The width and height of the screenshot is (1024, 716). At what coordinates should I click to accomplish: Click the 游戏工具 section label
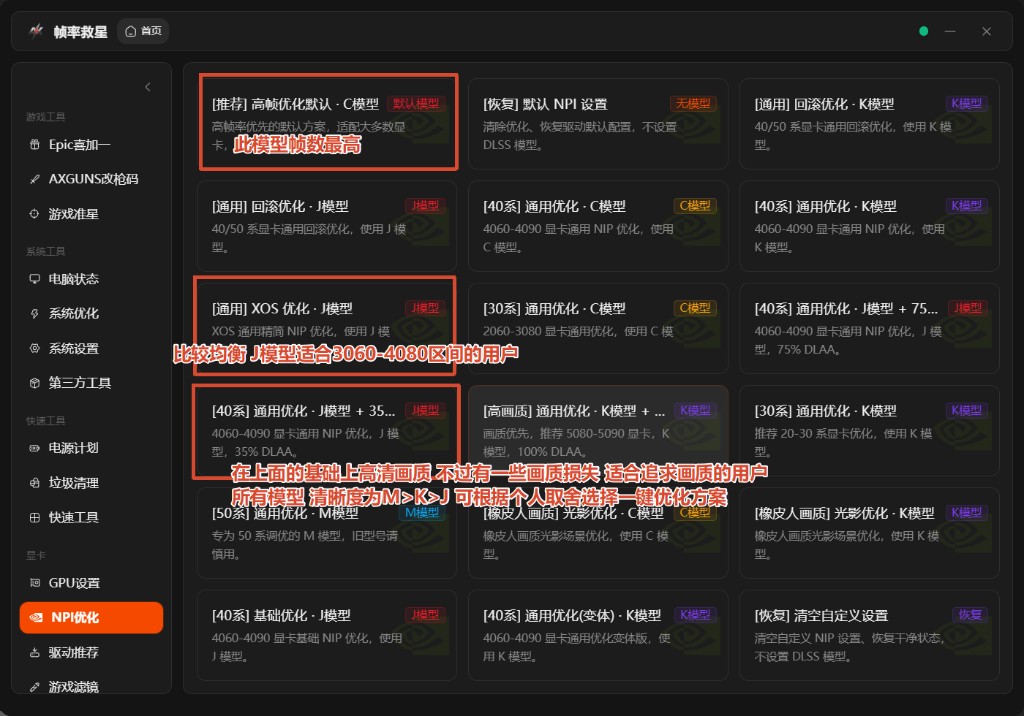tap(46, 117)
